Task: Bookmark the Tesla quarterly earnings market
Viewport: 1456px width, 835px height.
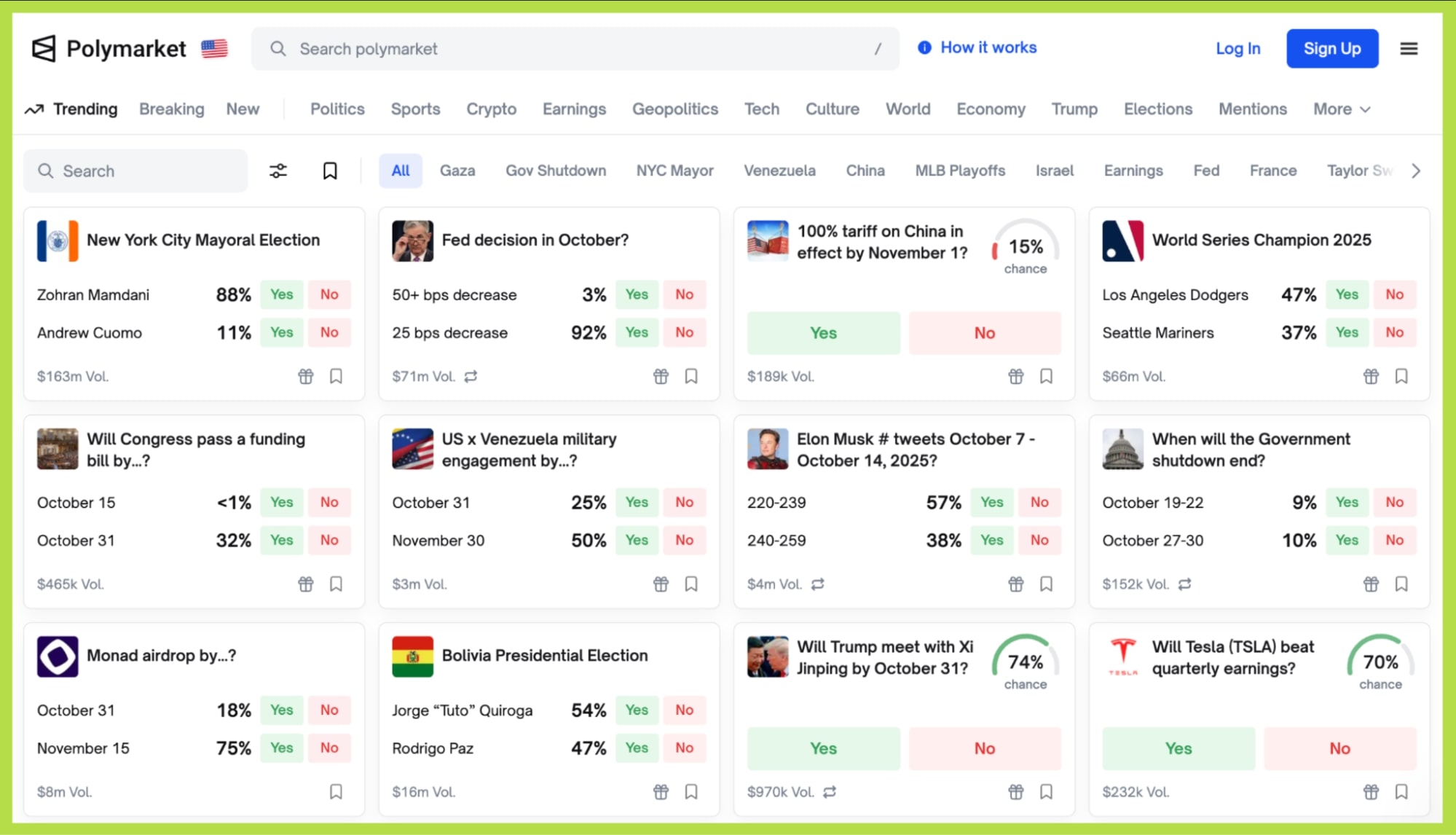Action: click(x=1401, y=792)
